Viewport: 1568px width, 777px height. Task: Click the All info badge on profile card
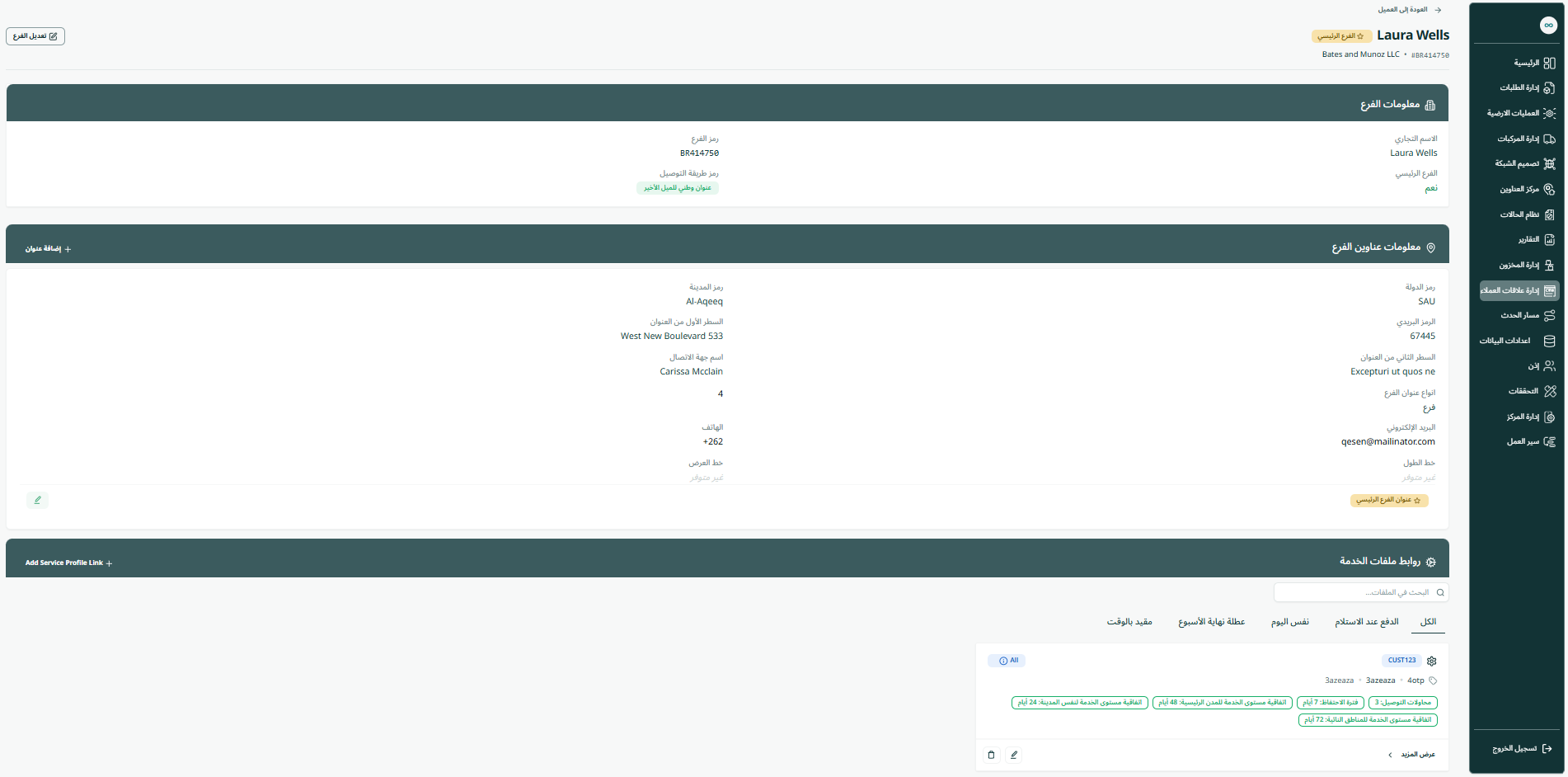1008,661
